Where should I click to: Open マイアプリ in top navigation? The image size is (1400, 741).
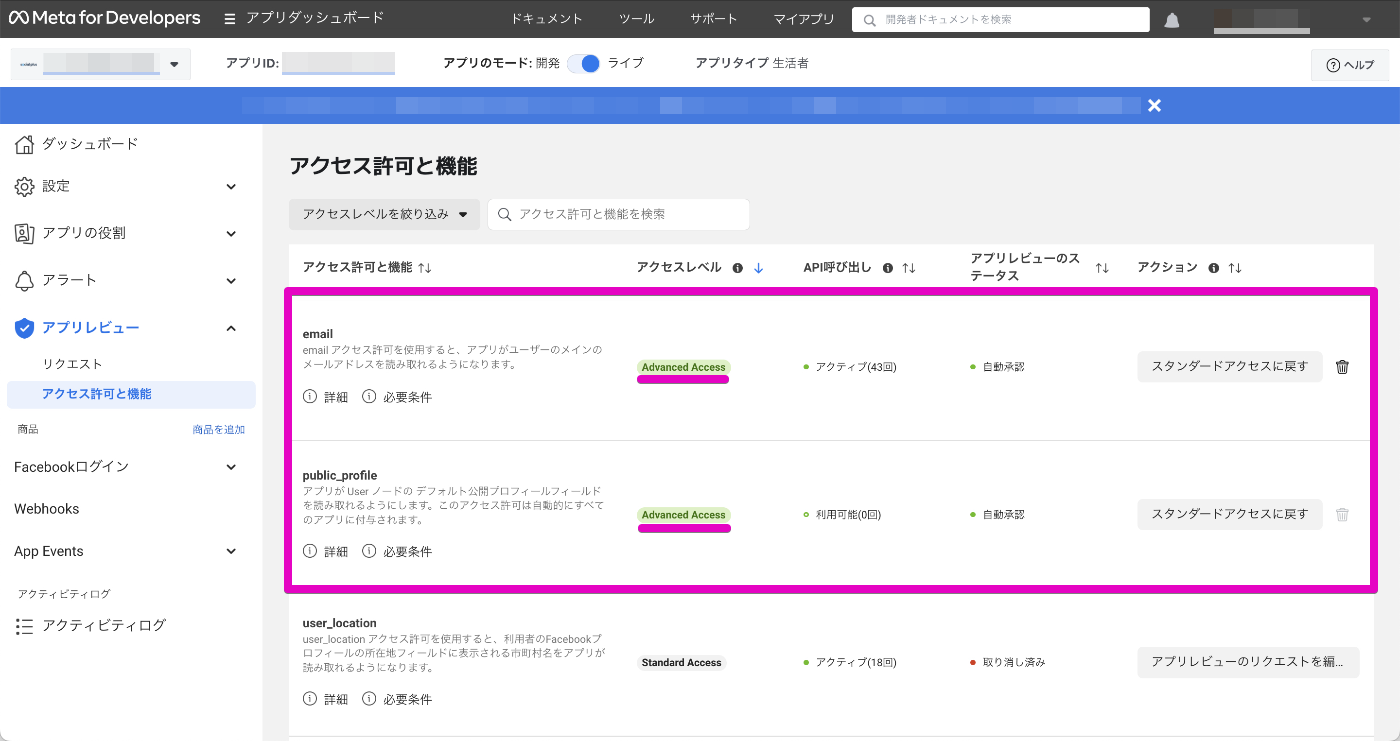tap(804, 19)
